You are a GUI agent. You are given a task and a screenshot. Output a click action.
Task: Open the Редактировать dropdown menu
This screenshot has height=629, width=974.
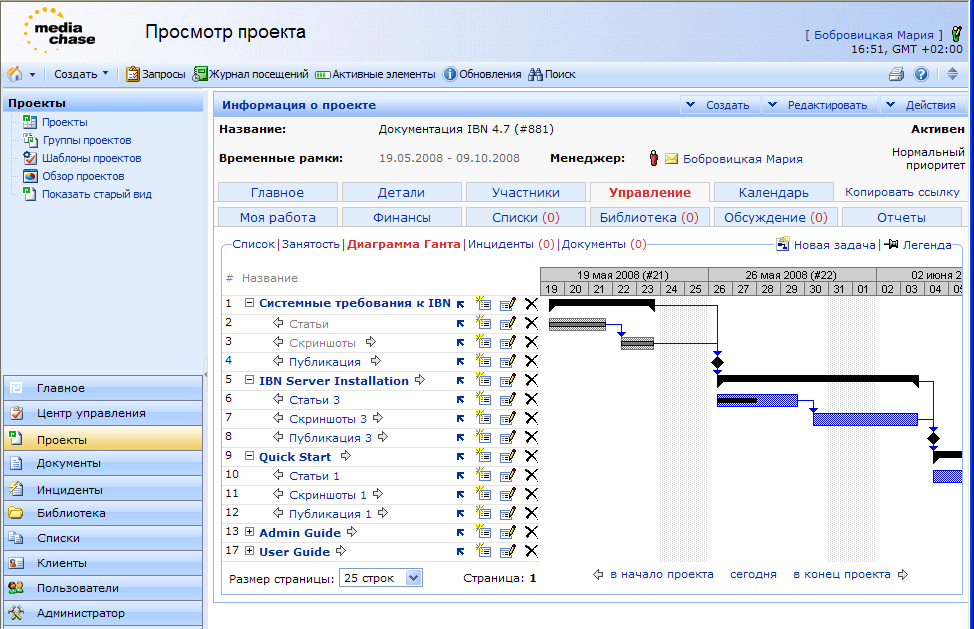point(819,105)
